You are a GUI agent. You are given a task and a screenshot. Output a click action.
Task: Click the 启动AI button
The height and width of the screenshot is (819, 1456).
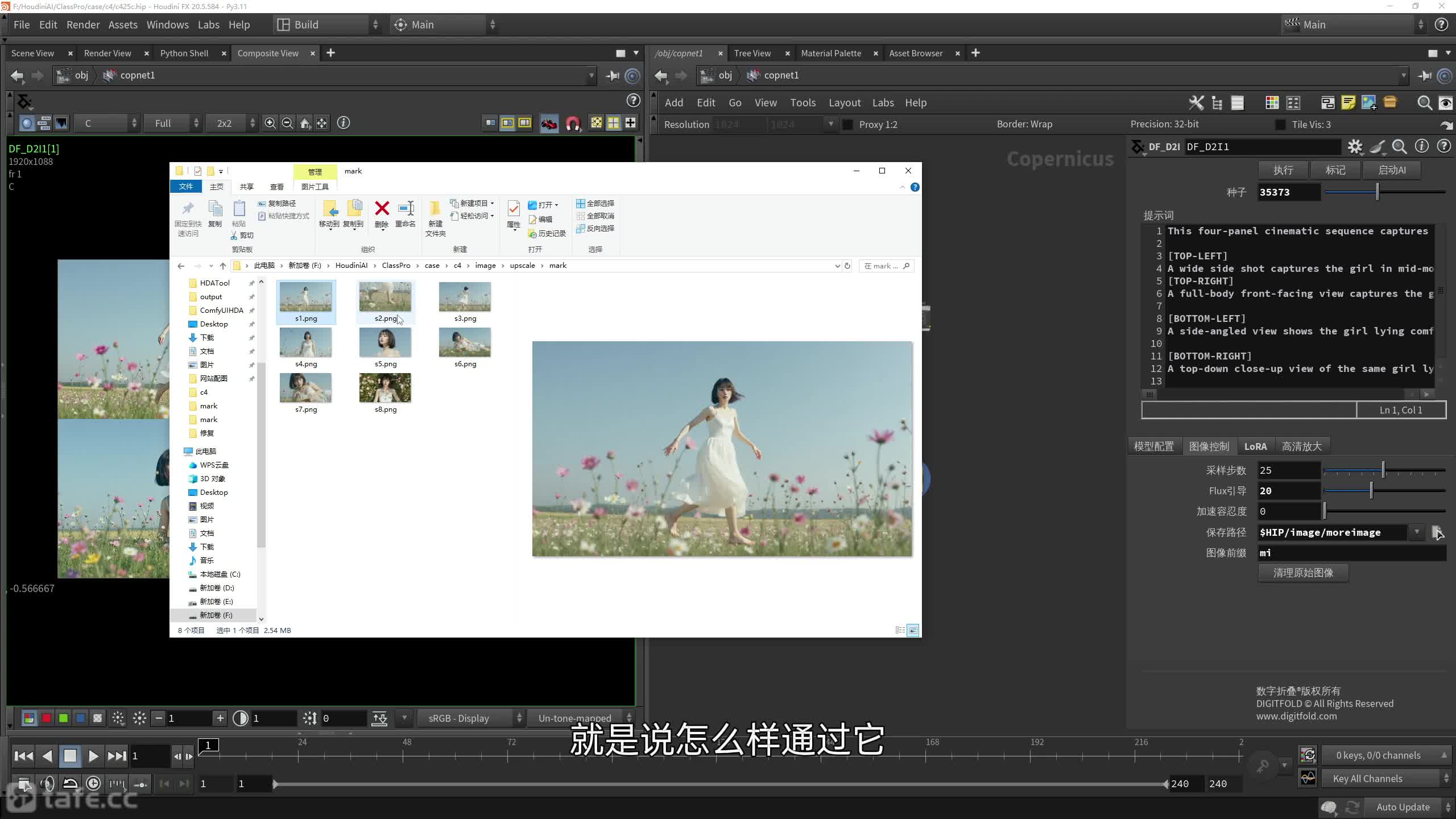[x=1392, y=169]
